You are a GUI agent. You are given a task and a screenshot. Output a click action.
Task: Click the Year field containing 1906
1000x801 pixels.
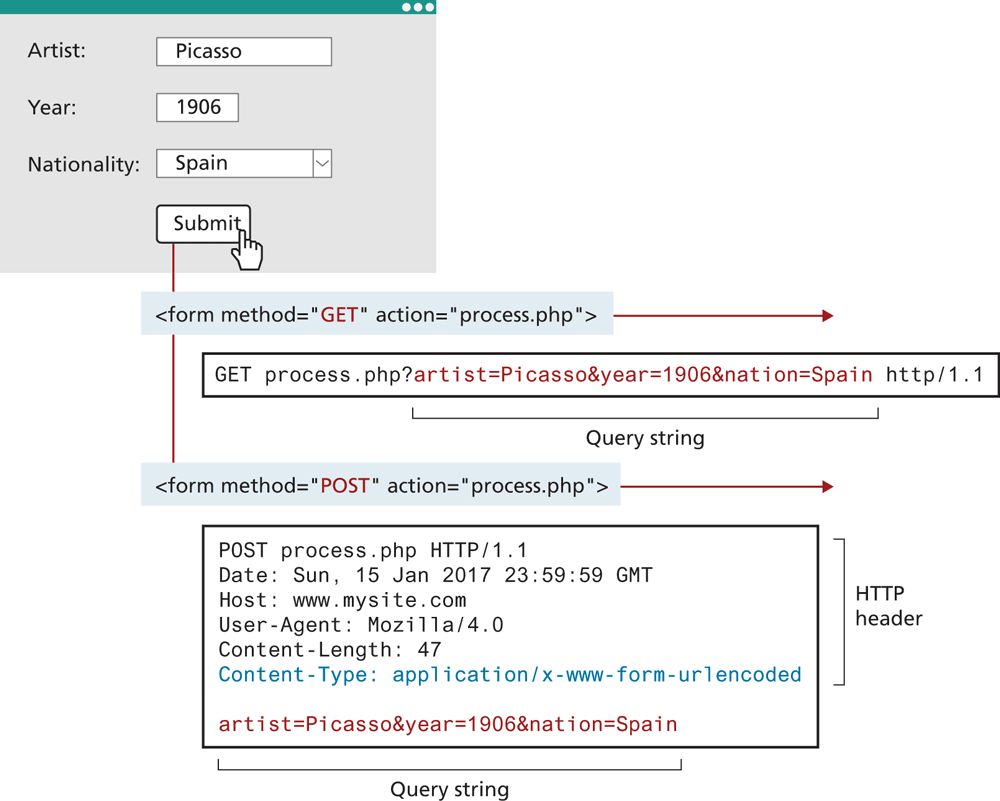[x=197, y=107]
